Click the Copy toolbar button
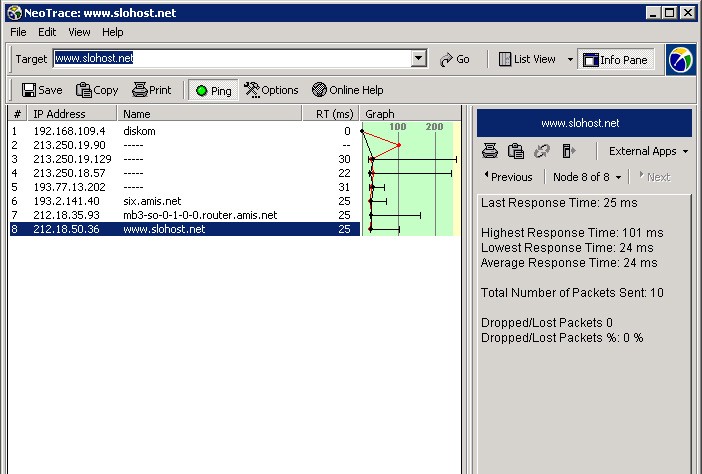The height and width of the screenshot is (474, 702). pos(97,90)
